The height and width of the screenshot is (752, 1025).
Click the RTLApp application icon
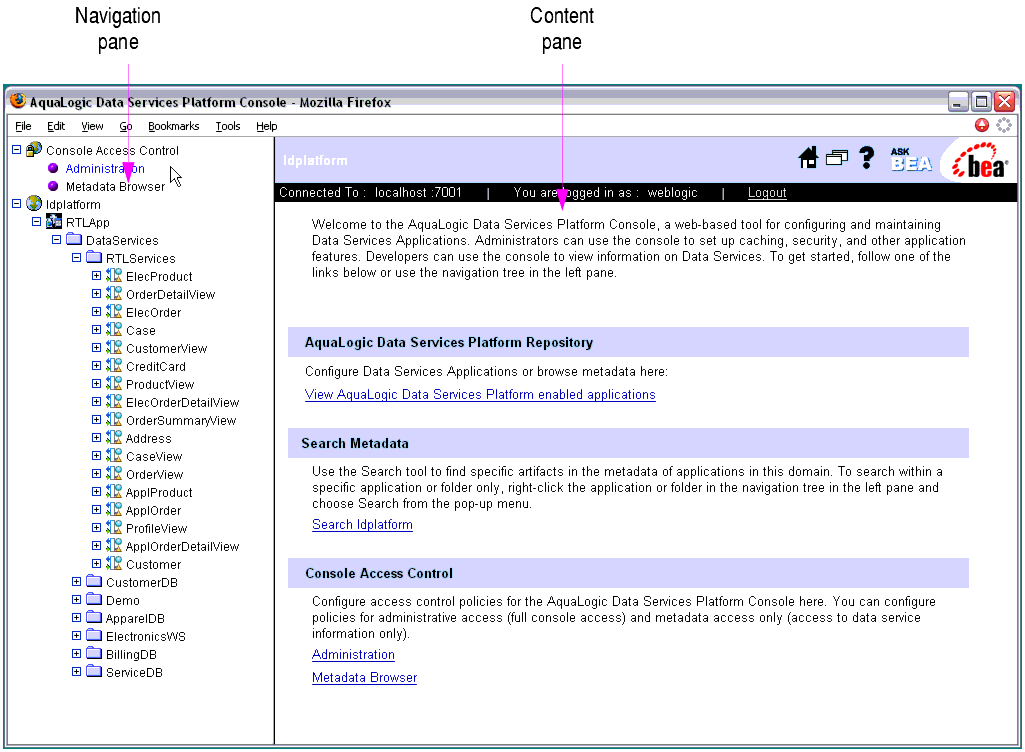[x=54, y=222]
